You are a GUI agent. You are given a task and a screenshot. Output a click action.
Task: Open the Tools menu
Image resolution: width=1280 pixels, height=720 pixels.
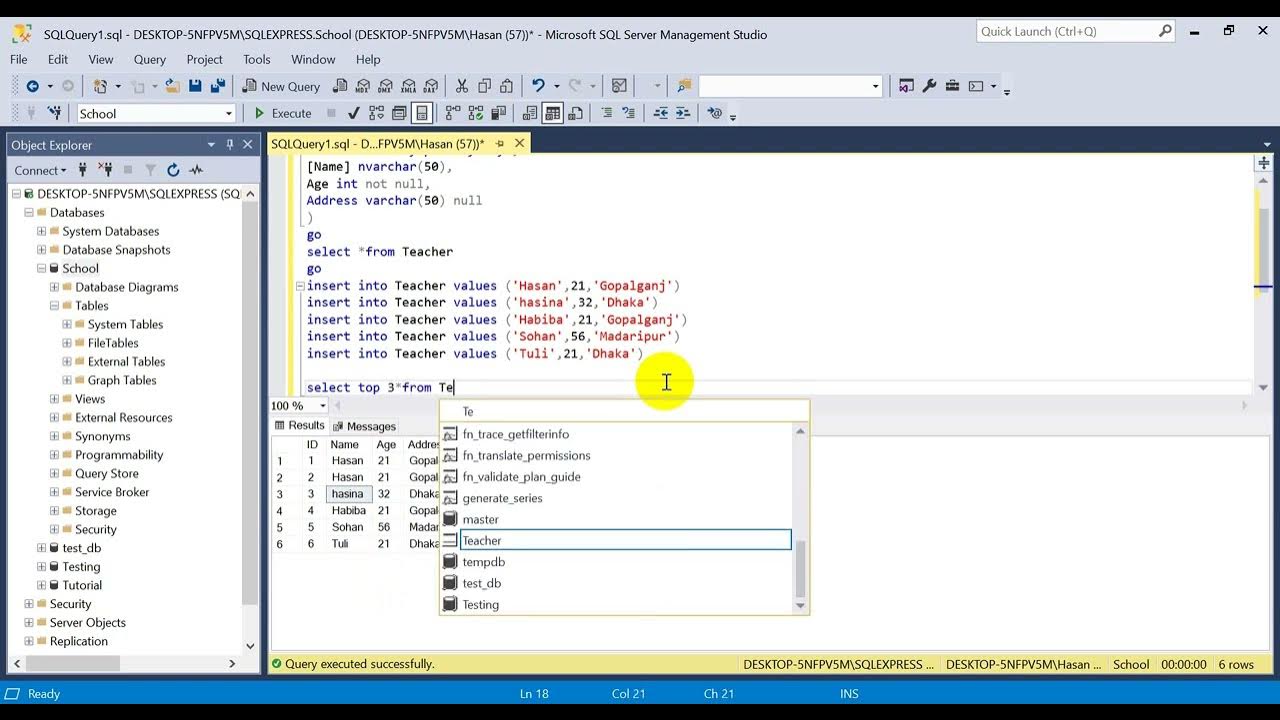257,59
